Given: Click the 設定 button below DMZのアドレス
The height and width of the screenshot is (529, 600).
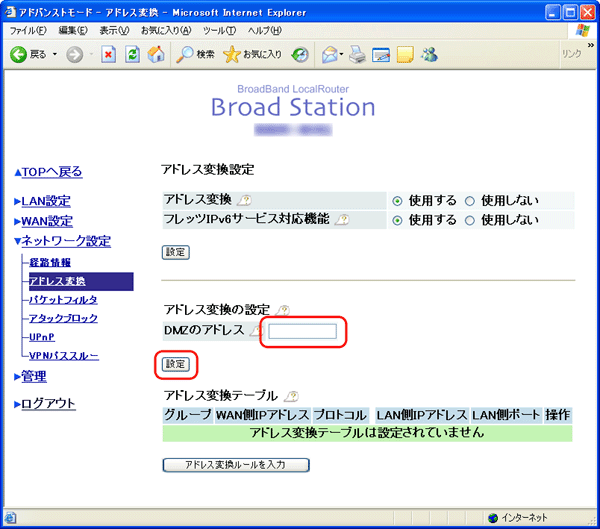Looking at the screenshot, I should point(176,364).
